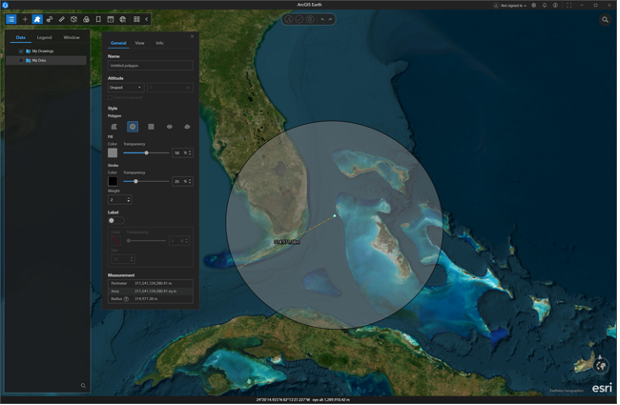The width and height of the screenshot is (620, 405).
Task: Open the interactive analysis tool icon
Action: (x=49, y=19)
